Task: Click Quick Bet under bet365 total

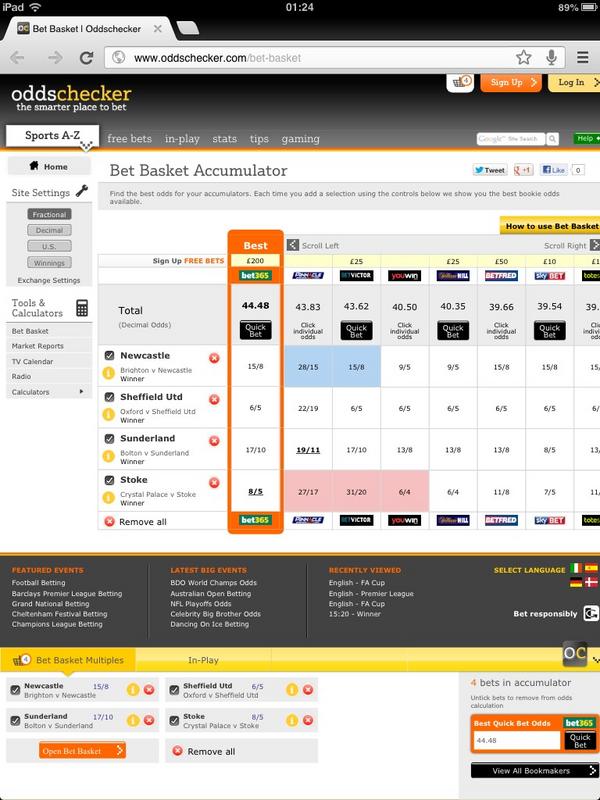Action: point(256,330)
